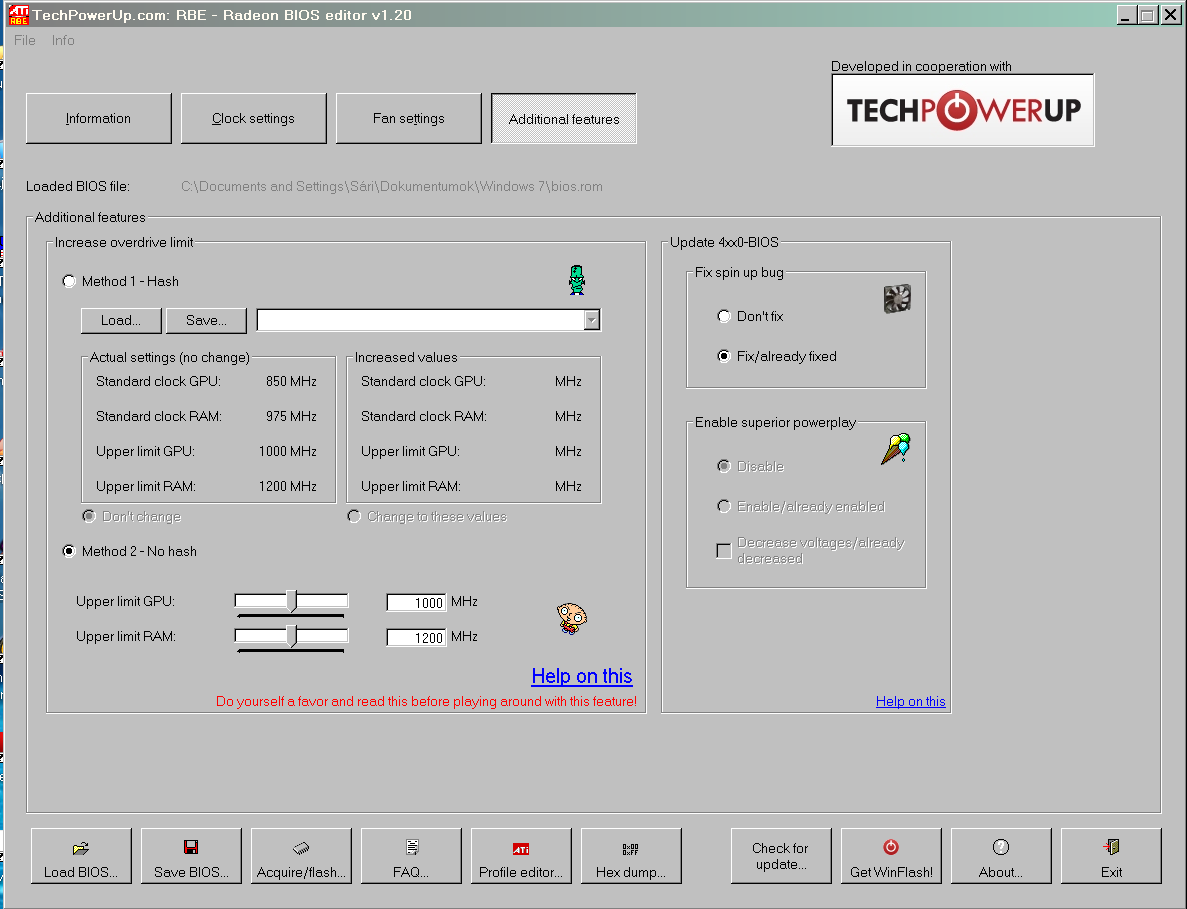1187x909 pixels.
Task: Select Method 1 - Hash radio button
Action: (x=69, y=282)
